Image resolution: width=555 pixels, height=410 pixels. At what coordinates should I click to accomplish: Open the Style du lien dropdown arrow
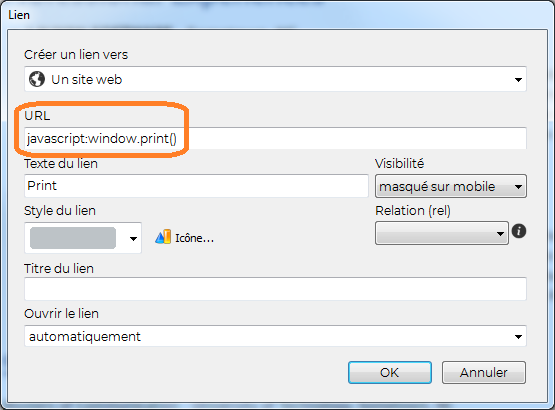133,239
